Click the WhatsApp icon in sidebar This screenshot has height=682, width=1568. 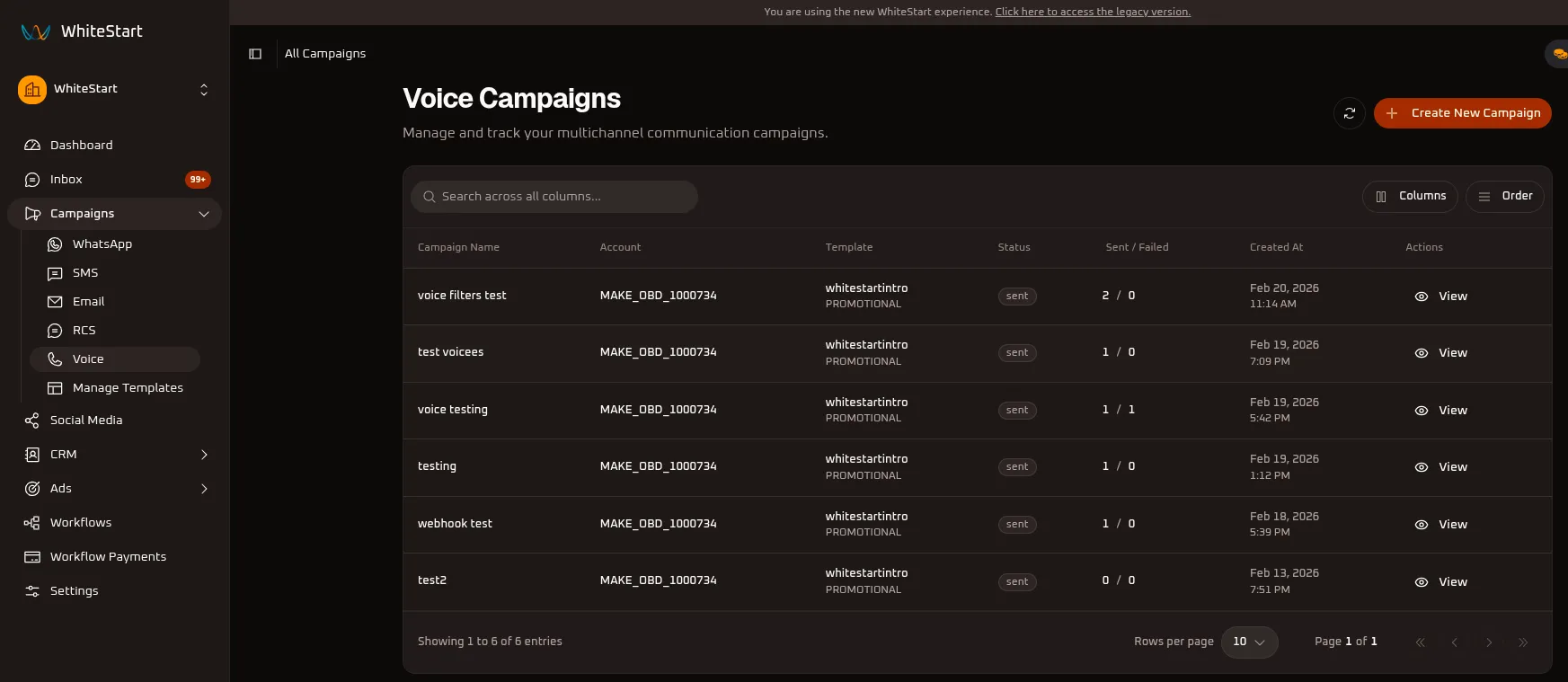(x=55, y=244)
